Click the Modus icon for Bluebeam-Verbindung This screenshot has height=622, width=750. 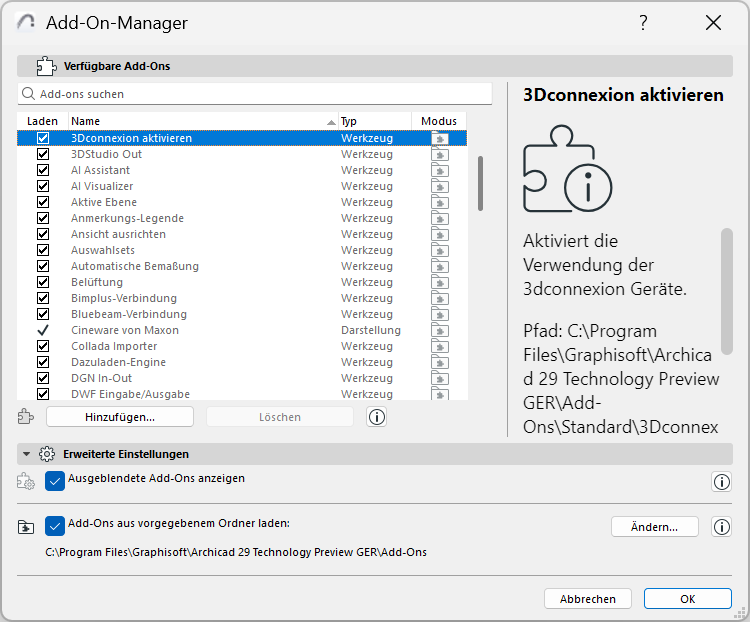pos(440,315)
